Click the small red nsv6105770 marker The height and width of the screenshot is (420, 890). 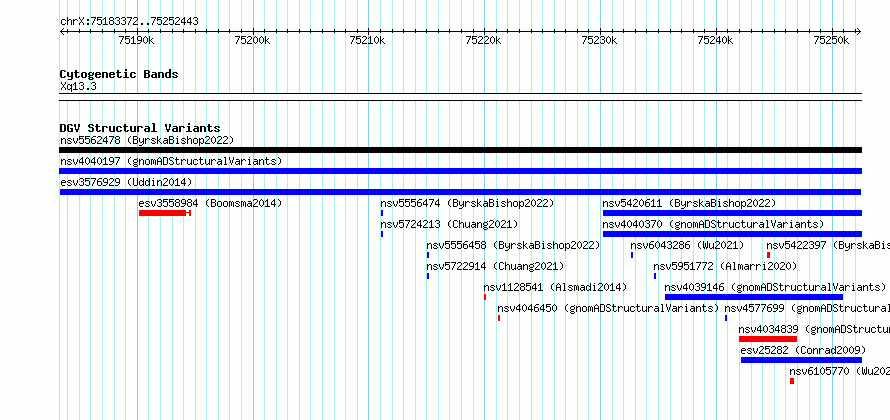792,381
